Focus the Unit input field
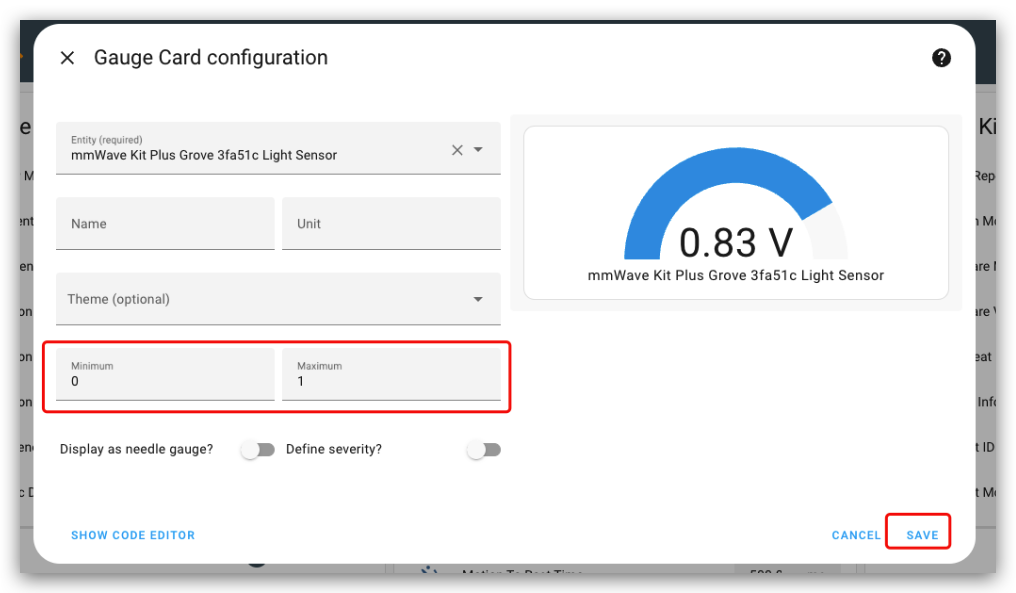Viewport: 1016px width, 593px height. [391, 224]
